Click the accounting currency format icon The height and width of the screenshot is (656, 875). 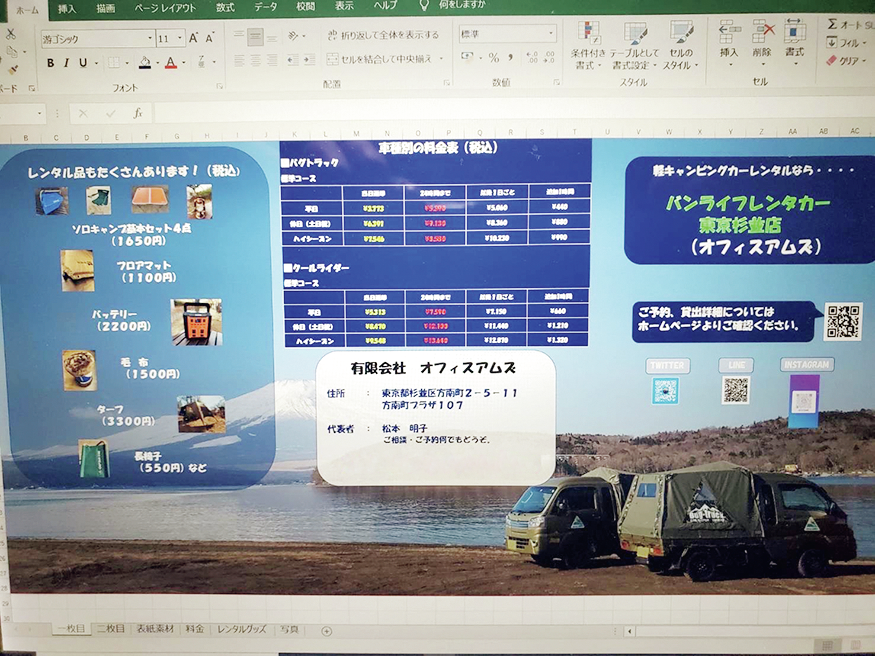click(467, 57)
